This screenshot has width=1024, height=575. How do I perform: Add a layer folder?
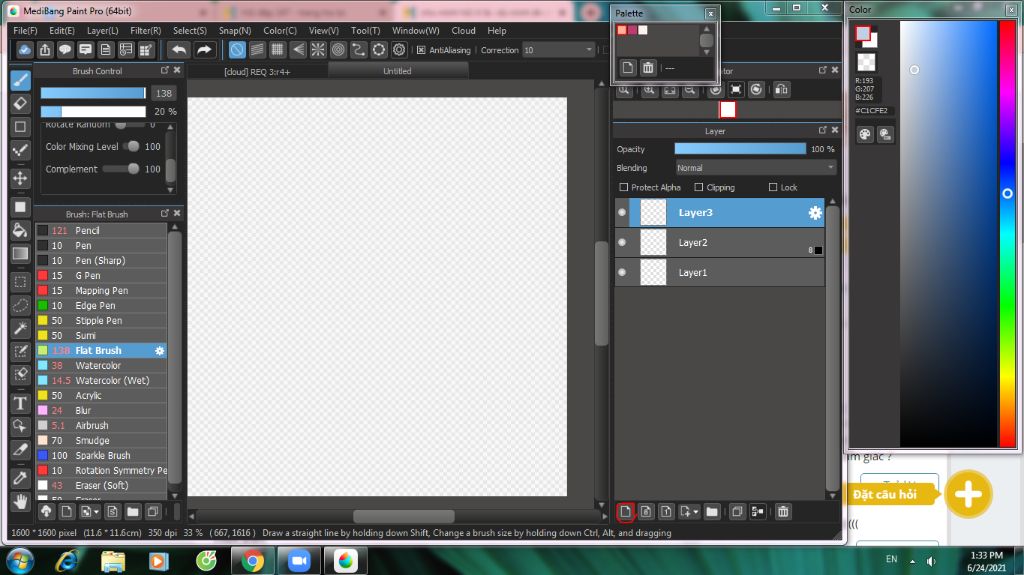712,512
